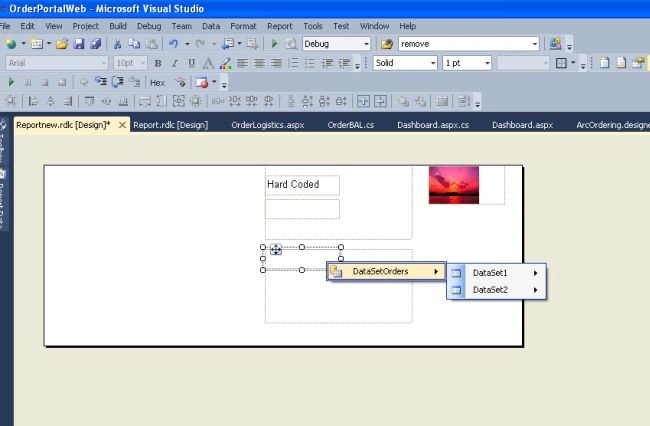Image resolution: width=650 pixels, height=426 pixels.
Task: Select the sunset image in report
Action: click(454, 185)
